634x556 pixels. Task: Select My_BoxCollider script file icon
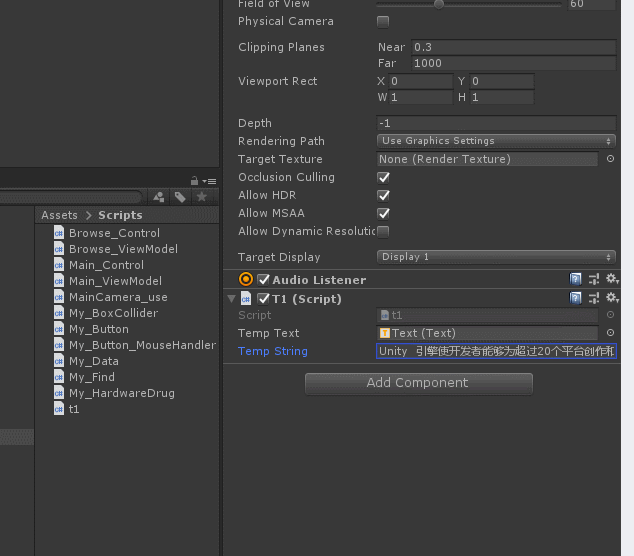pos(59,313)
